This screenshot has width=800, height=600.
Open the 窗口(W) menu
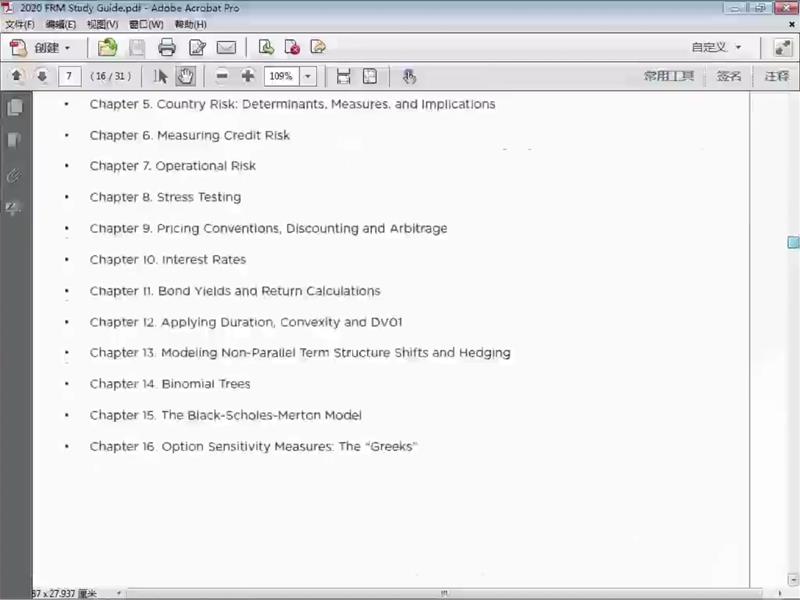tap(146, 24)
